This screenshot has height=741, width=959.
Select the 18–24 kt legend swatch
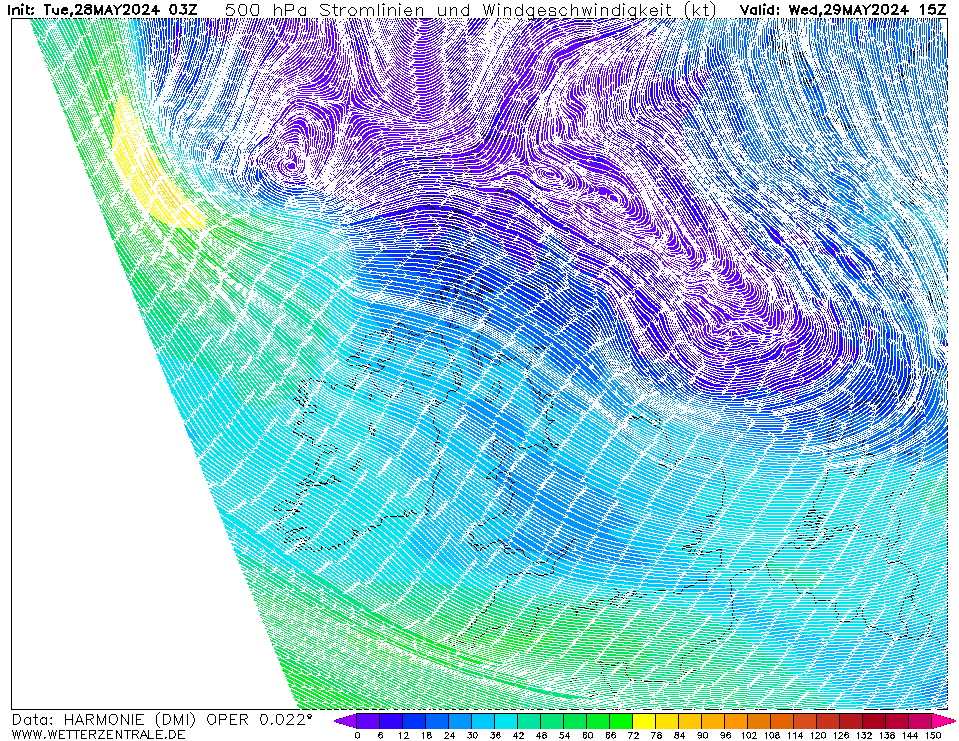(437, 721)
